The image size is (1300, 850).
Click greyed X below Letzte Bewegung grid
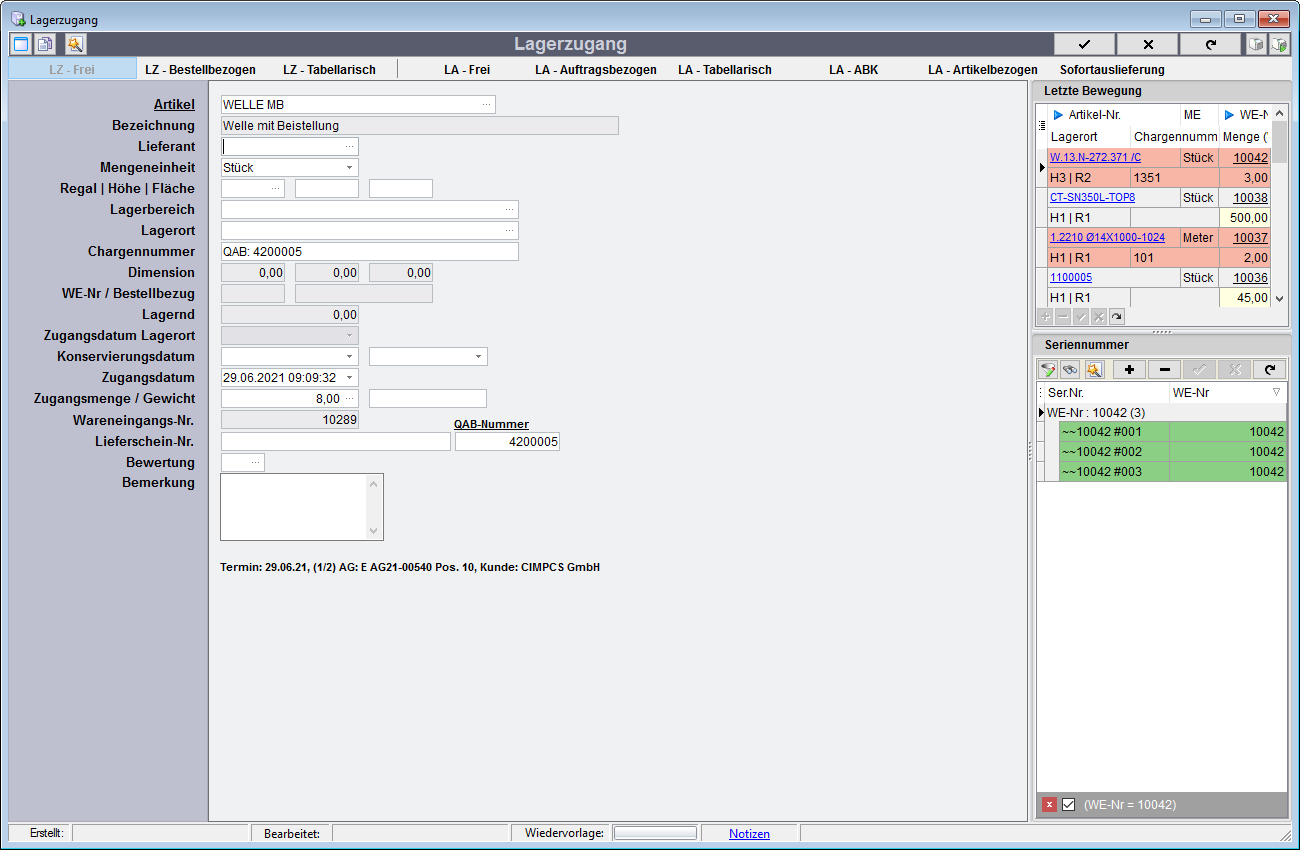click(1099, 316)
